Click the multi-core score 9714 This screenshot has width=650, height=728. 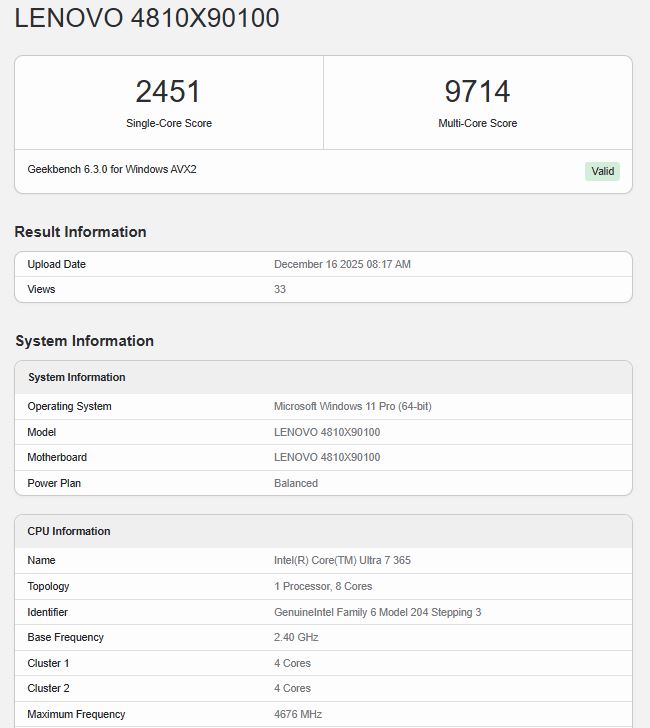(477, 92)
